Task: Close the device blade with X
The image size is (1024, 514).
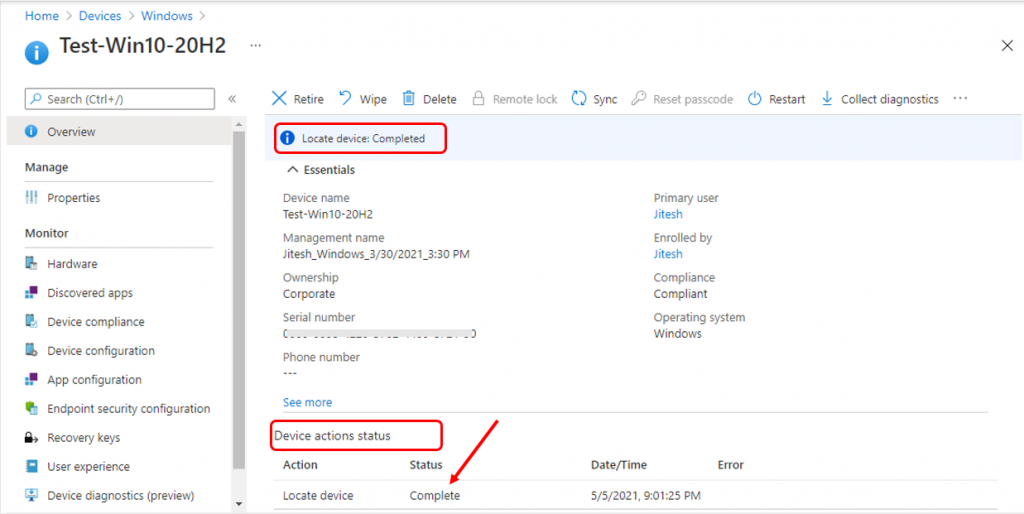Action: click(x=1006, y=45)
